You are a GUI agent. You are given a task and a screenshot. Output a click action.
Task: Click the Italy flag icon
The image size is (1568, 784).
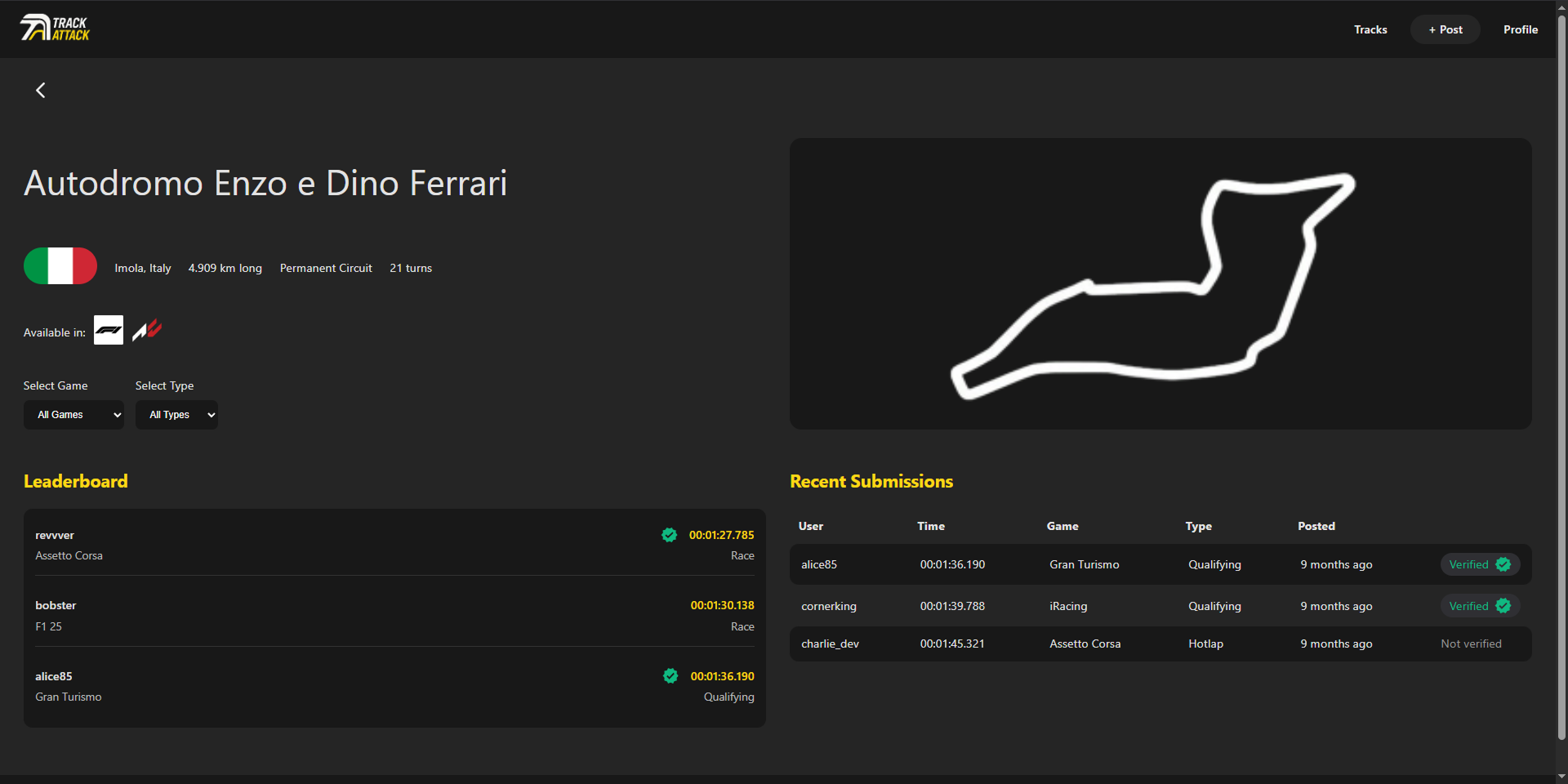(60, 266)
